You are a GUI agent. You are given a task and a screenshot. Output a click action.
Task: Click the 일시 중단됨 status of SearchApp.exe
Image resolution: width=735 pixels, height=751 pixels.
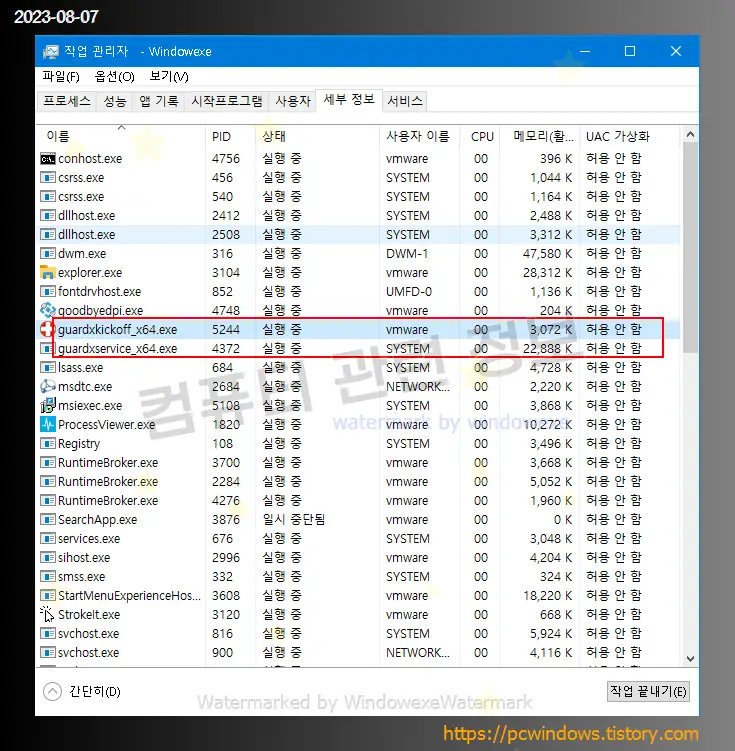(294, 520)
